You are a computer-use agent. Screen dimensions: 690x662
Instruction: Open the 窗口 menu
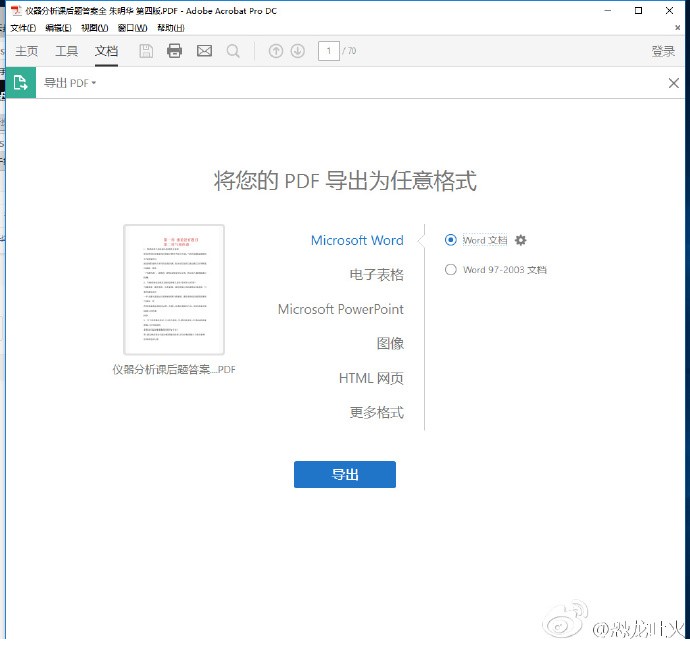click(x=132, y=28)
